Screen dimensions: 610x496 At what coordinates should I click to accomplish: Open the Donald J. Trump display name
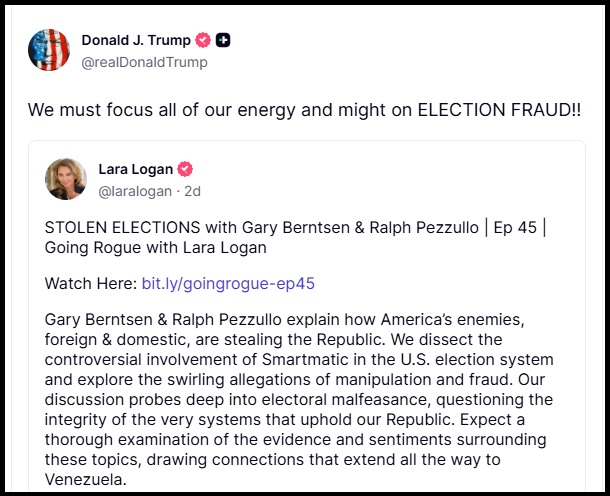click(x=136, y=40)
